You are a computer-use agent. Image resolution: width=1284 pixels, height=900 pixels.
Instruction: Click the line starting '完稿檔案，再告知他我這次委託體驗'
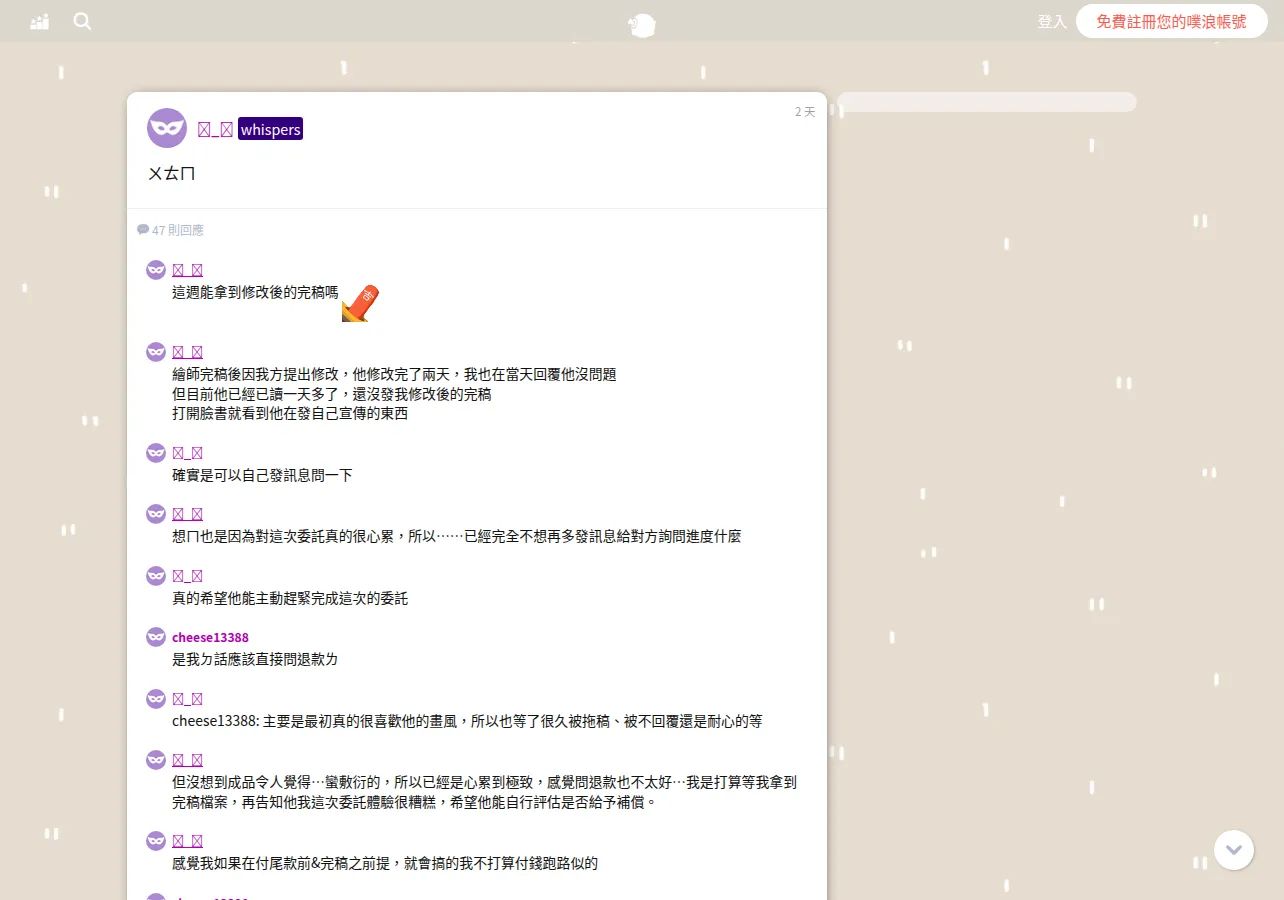(414, 802)
